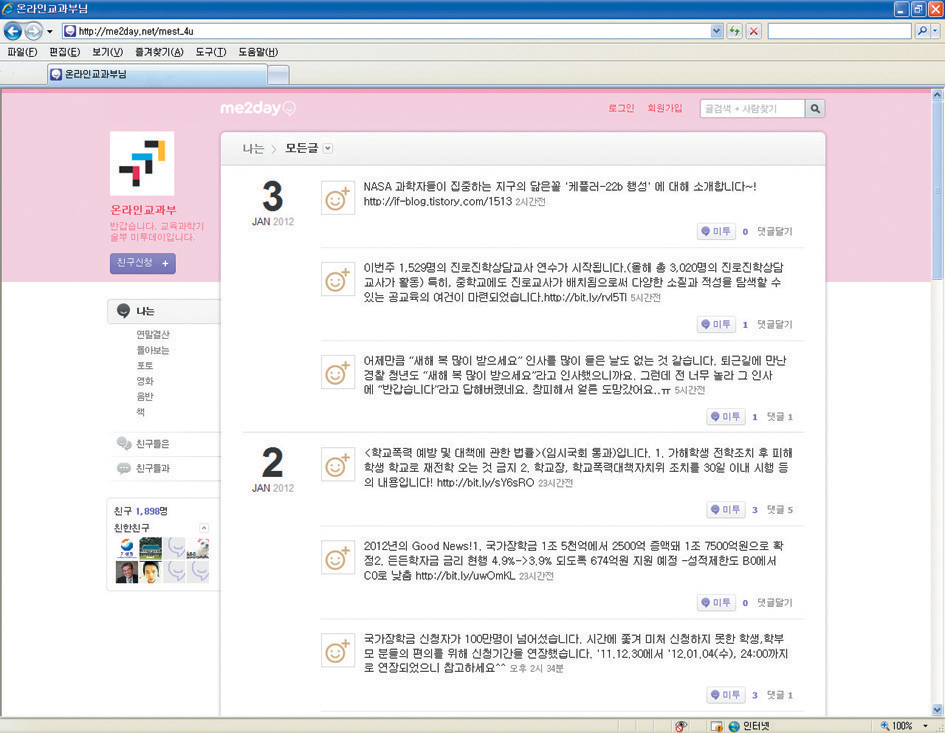Click the privacy report eye icon in status bar
The image size is (945, 733).
(x=681, y=725)
